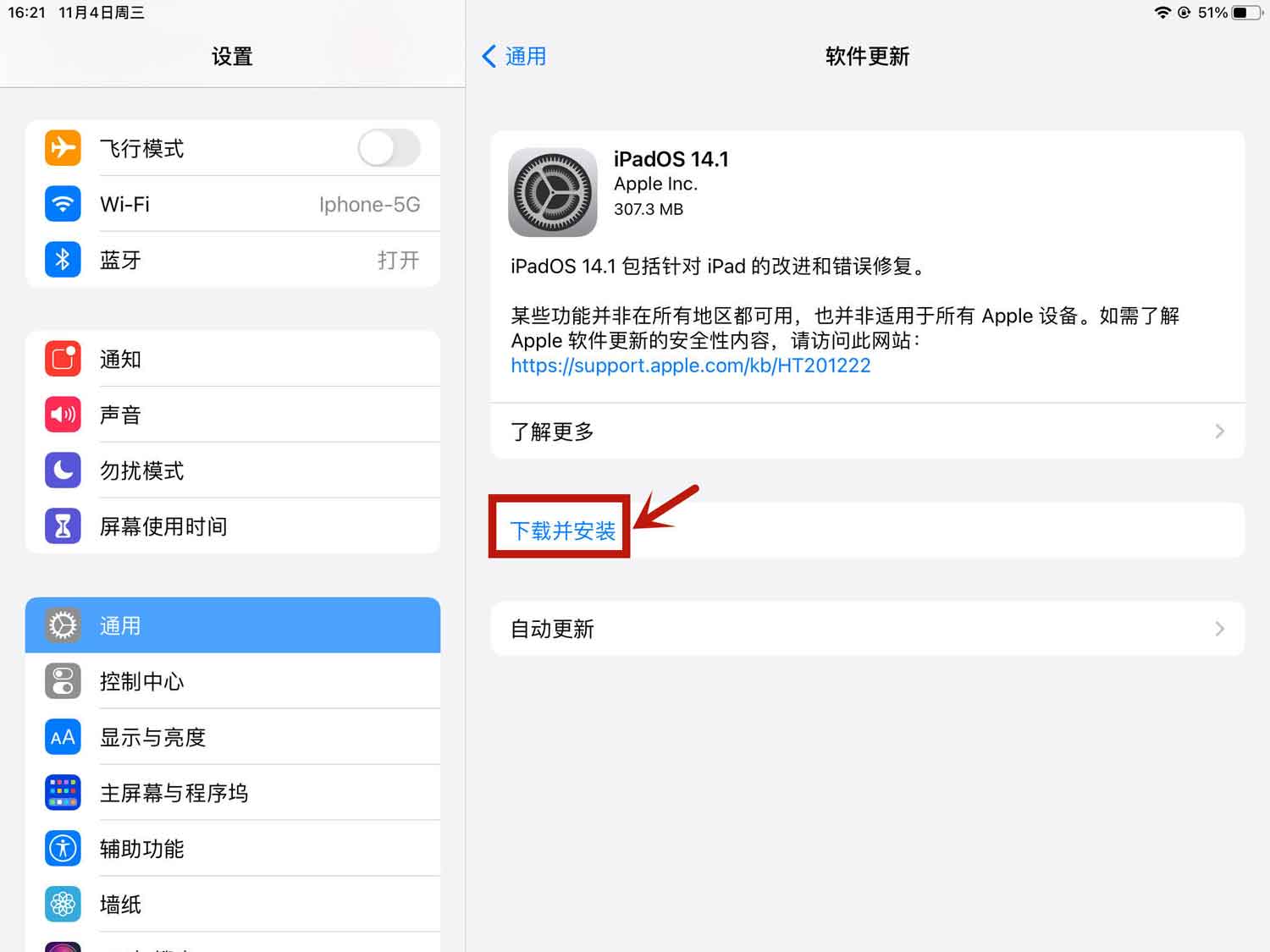Tap the 辅助功能 accessibility icon
This screenshot has height=952, width=1270.
tap(63, 849)
